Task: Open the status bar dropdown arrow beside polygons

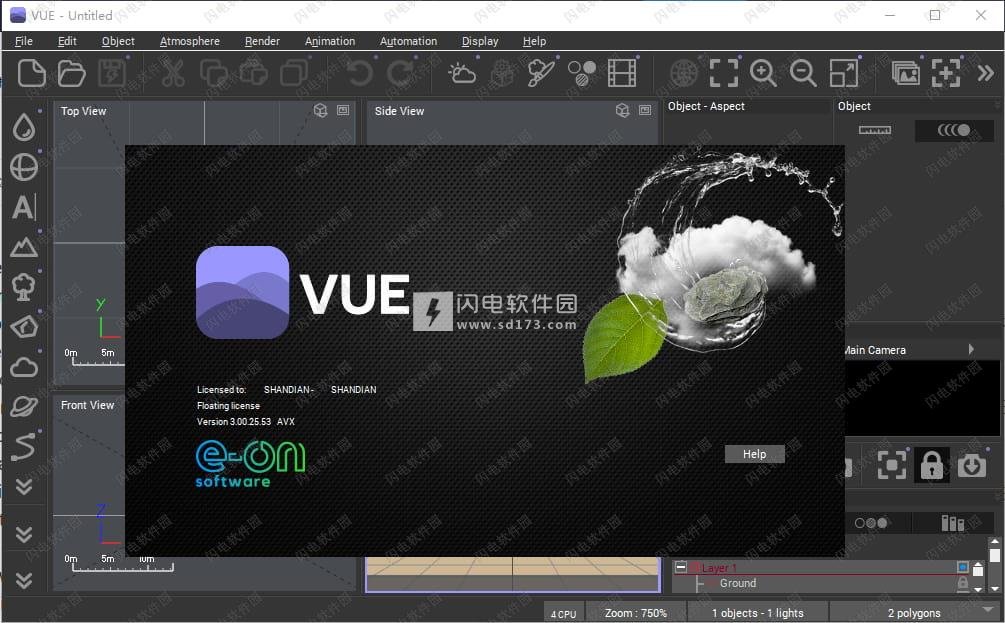Action: click(x=987, y=609)
